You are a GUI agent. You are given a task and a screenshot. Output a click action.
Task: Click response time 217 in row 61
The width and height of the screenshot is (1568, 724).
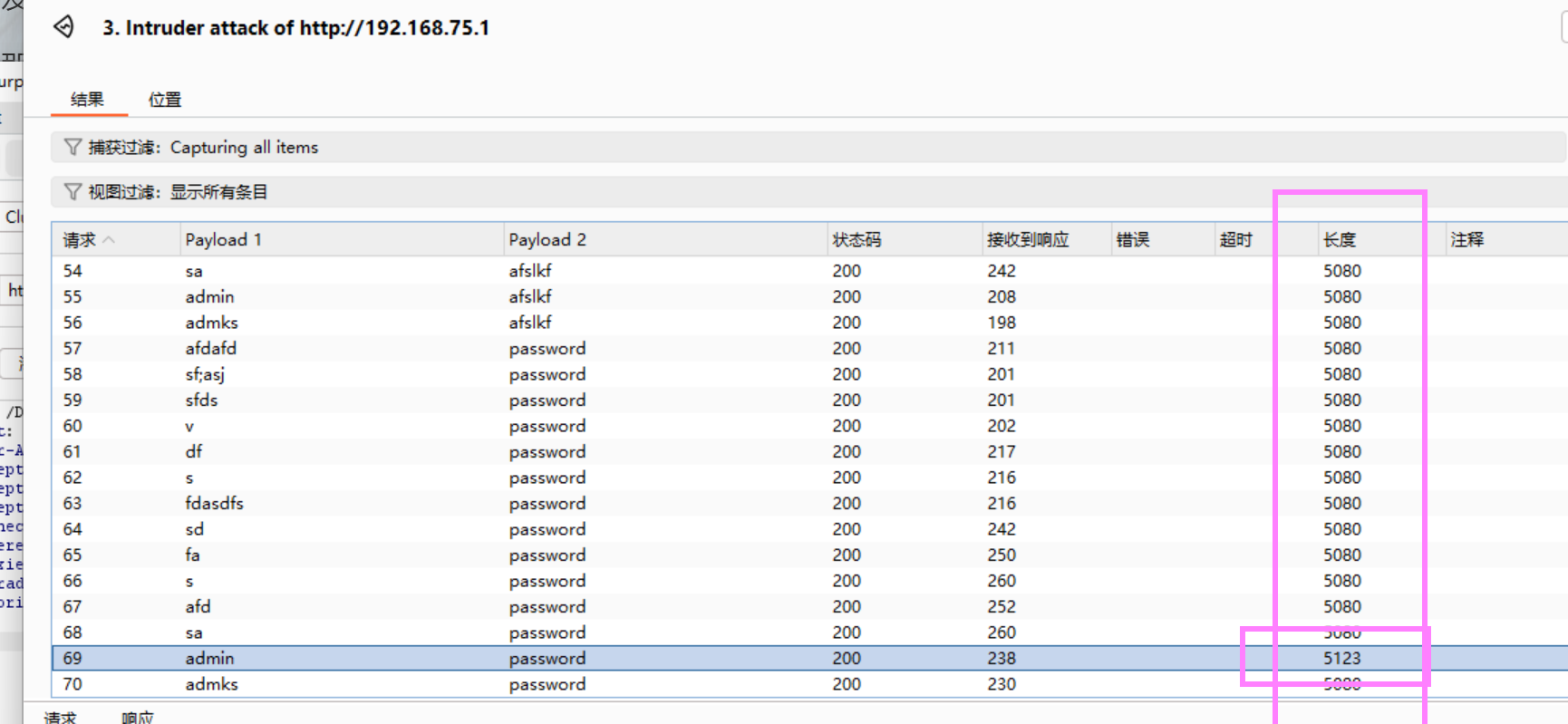point(1002,452)
